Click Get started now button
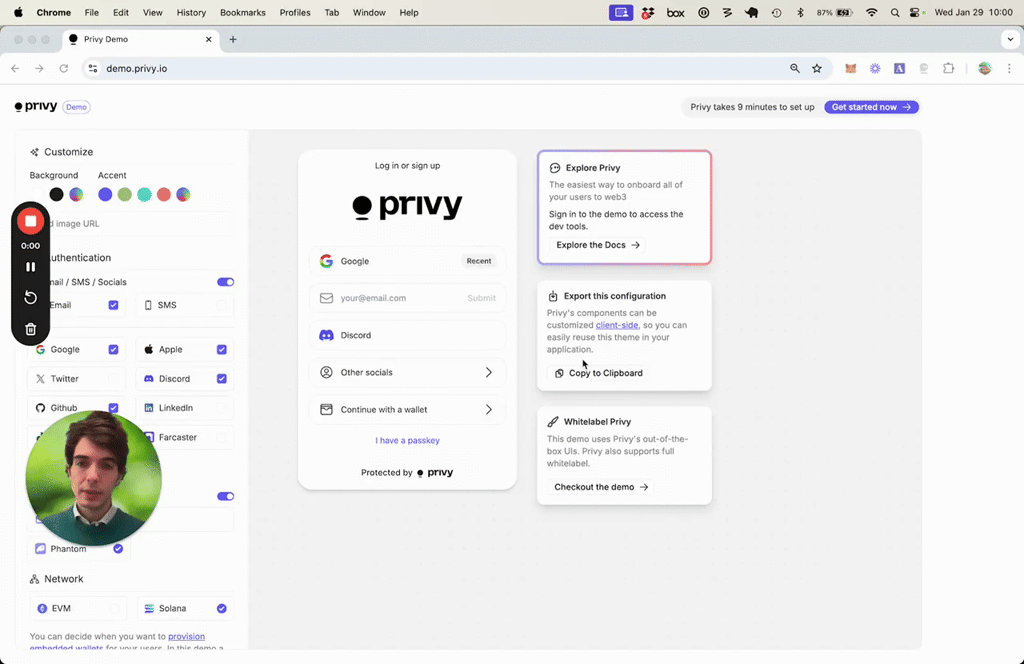The width and height of the screenshot is (1024, 664). coord(871,107)
